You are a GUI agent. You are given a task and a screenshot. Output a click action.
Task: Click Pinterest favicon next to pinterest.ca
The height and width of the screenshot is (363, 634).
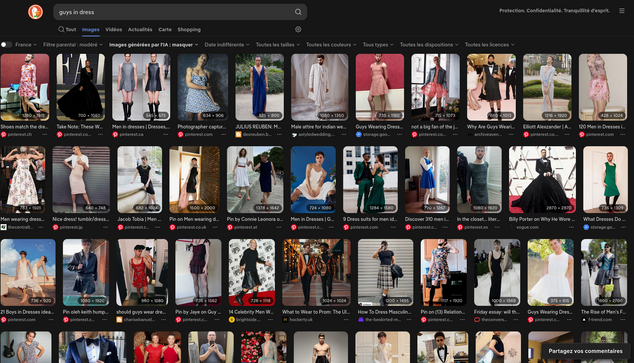pos(115,135)
